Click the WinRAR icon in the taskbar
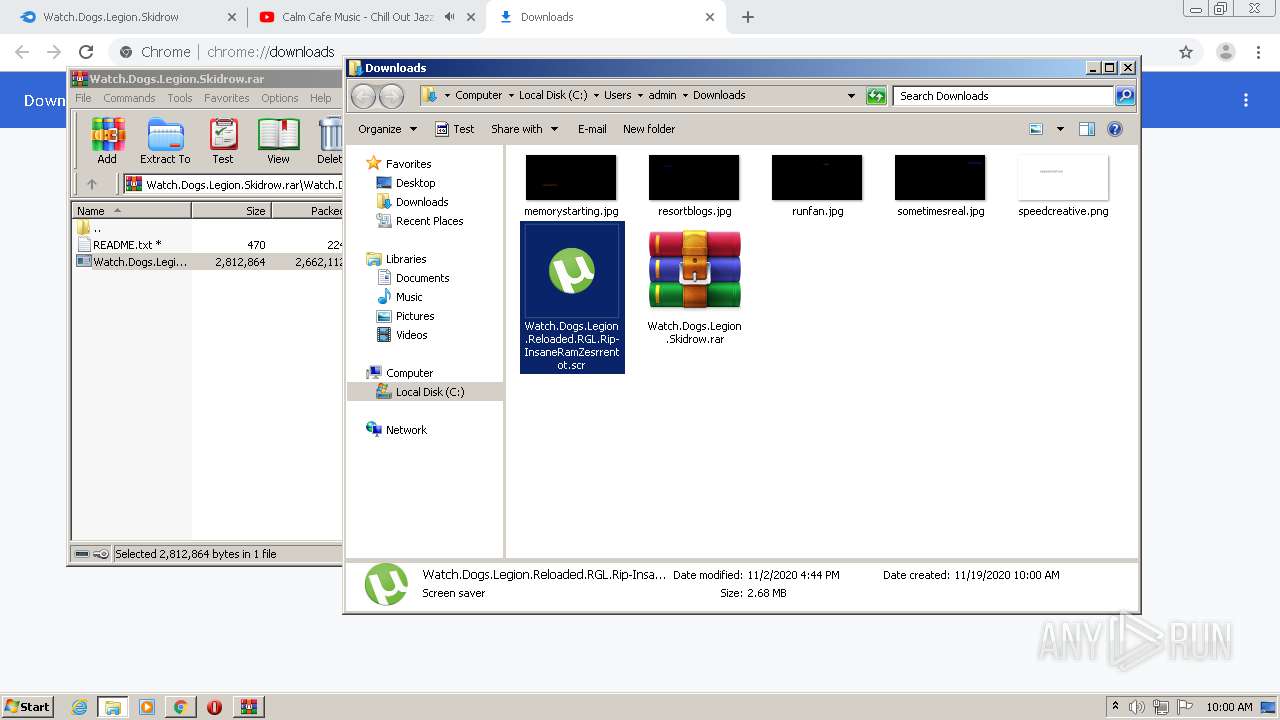The width and height of the screenshot is (1280, 720). click(x=248, y=707)
